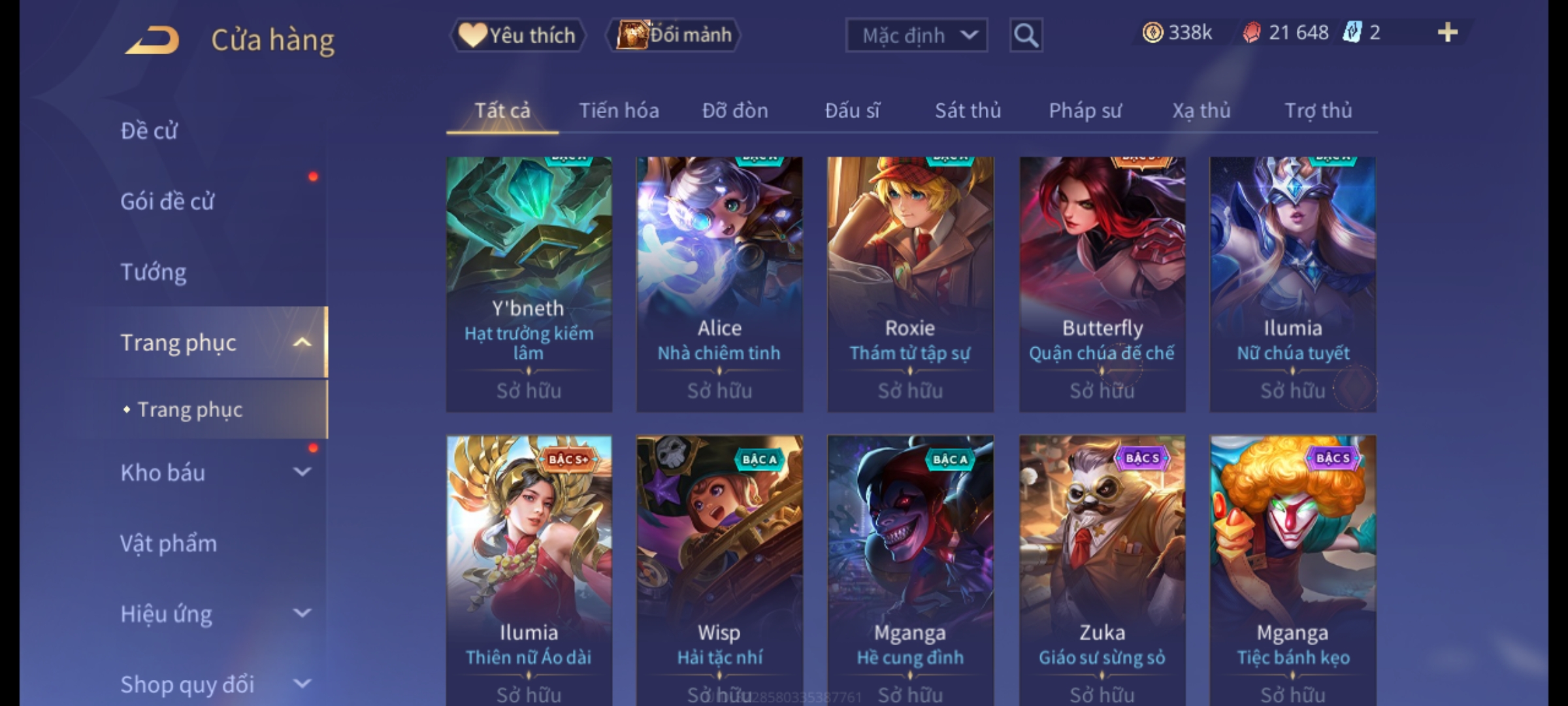
Task: Open the Mặc định sort dropdown
Action: click(x=916, y=35)
